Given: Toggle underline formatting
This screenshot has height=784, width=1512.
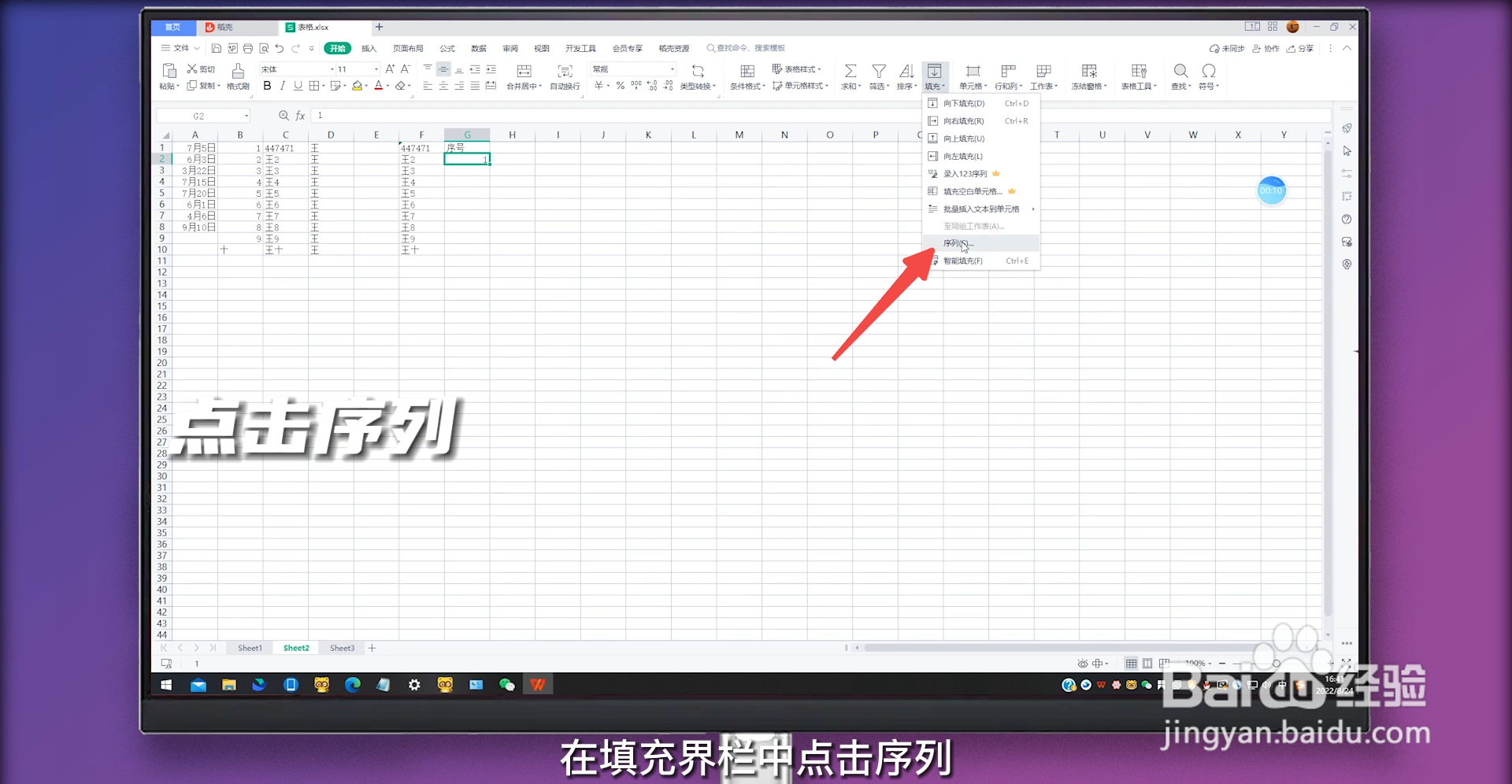Looking at the screenshot, I should [x=297, y=86].
